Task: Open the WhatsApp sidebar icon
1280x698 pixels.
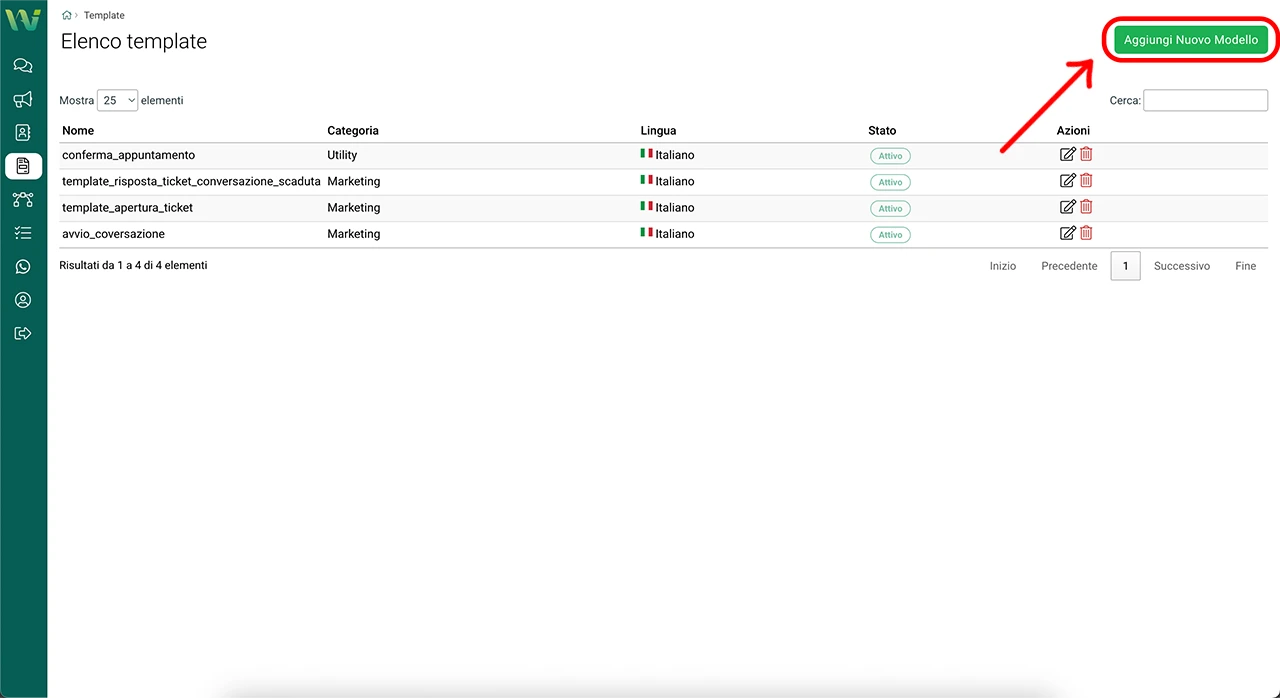Action: [x=23, y=266]
